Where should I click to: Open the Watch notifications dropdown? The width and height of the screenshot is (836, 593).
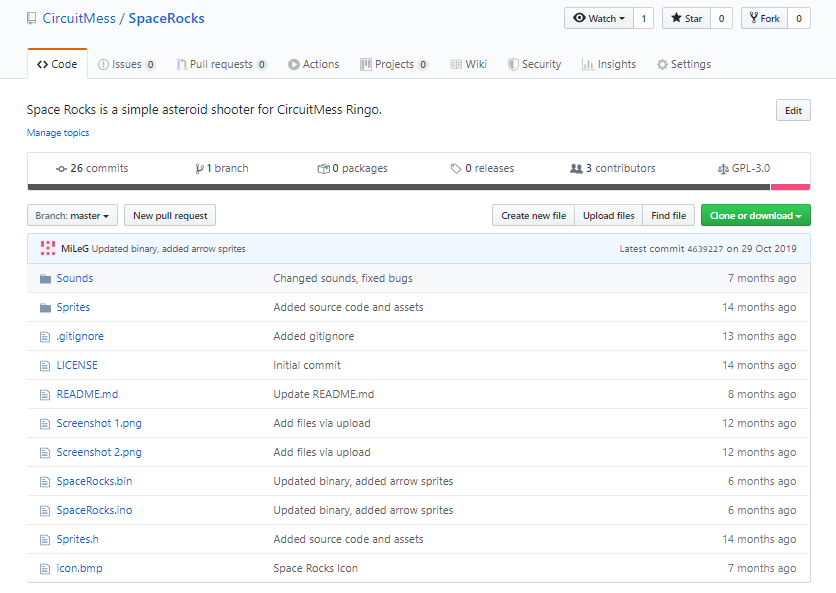point(599,18)
